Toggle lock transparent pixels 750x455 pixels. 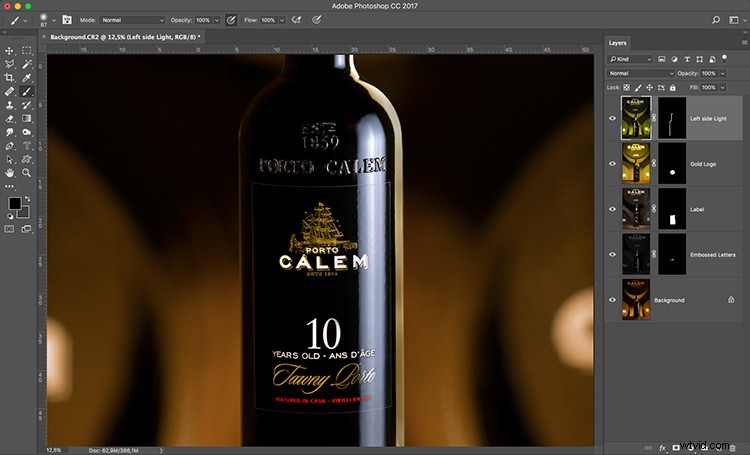(626, 88)
